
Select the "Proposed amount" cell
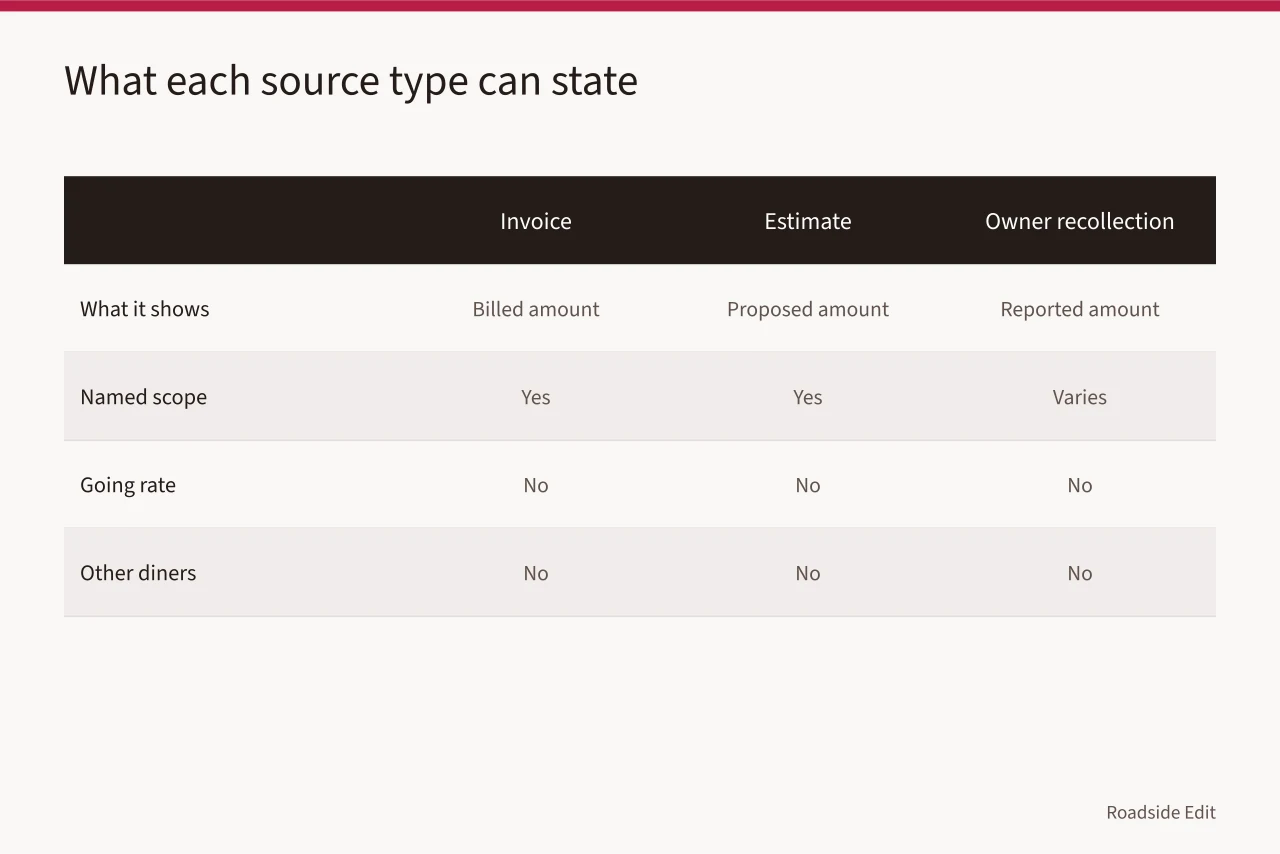(x=808, y=309)
